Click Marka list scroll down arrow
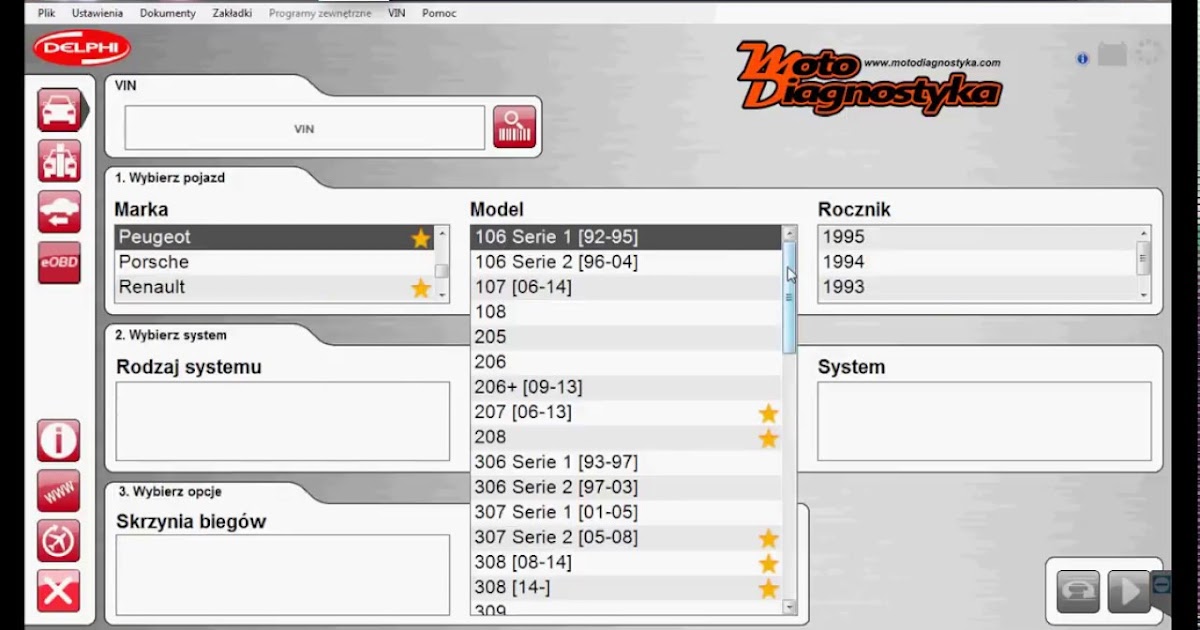 [x=442, y=295]
